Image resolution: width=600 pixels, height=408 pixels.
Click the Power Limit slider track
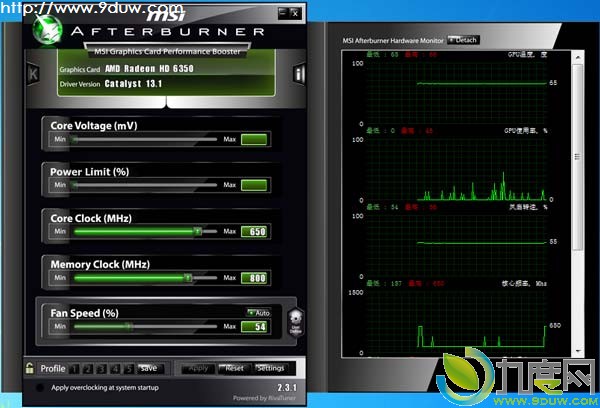(x=145, y=185)
